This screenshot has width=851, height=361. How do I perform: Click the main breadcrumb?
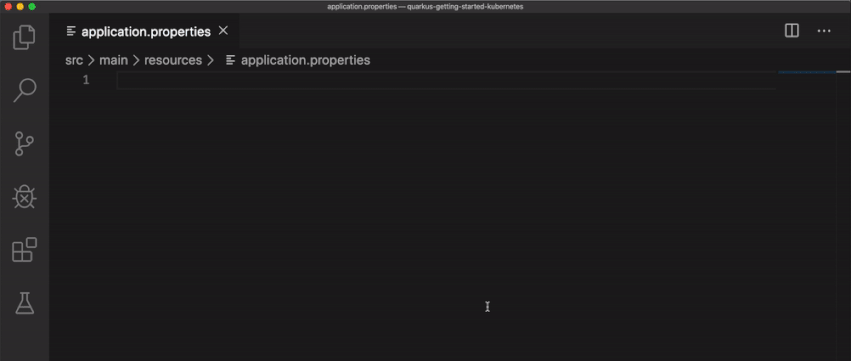pyautogui.click(x=113, y=60)
